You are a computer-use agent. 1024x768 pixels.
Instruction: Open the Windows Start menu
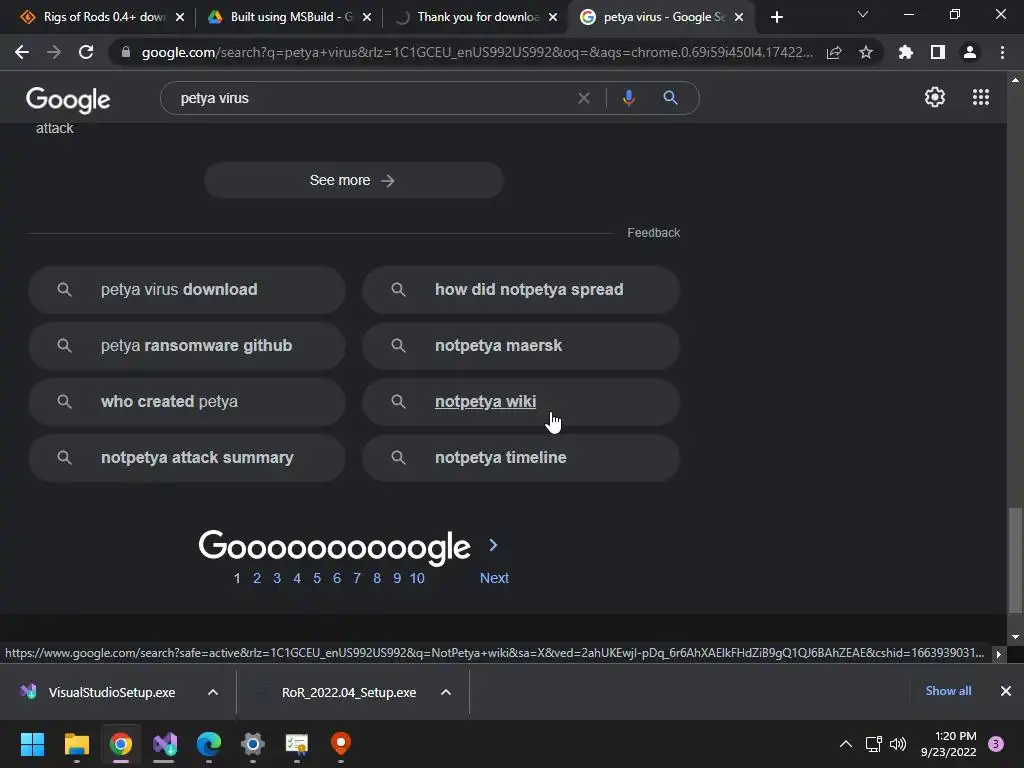coord(32,743)
